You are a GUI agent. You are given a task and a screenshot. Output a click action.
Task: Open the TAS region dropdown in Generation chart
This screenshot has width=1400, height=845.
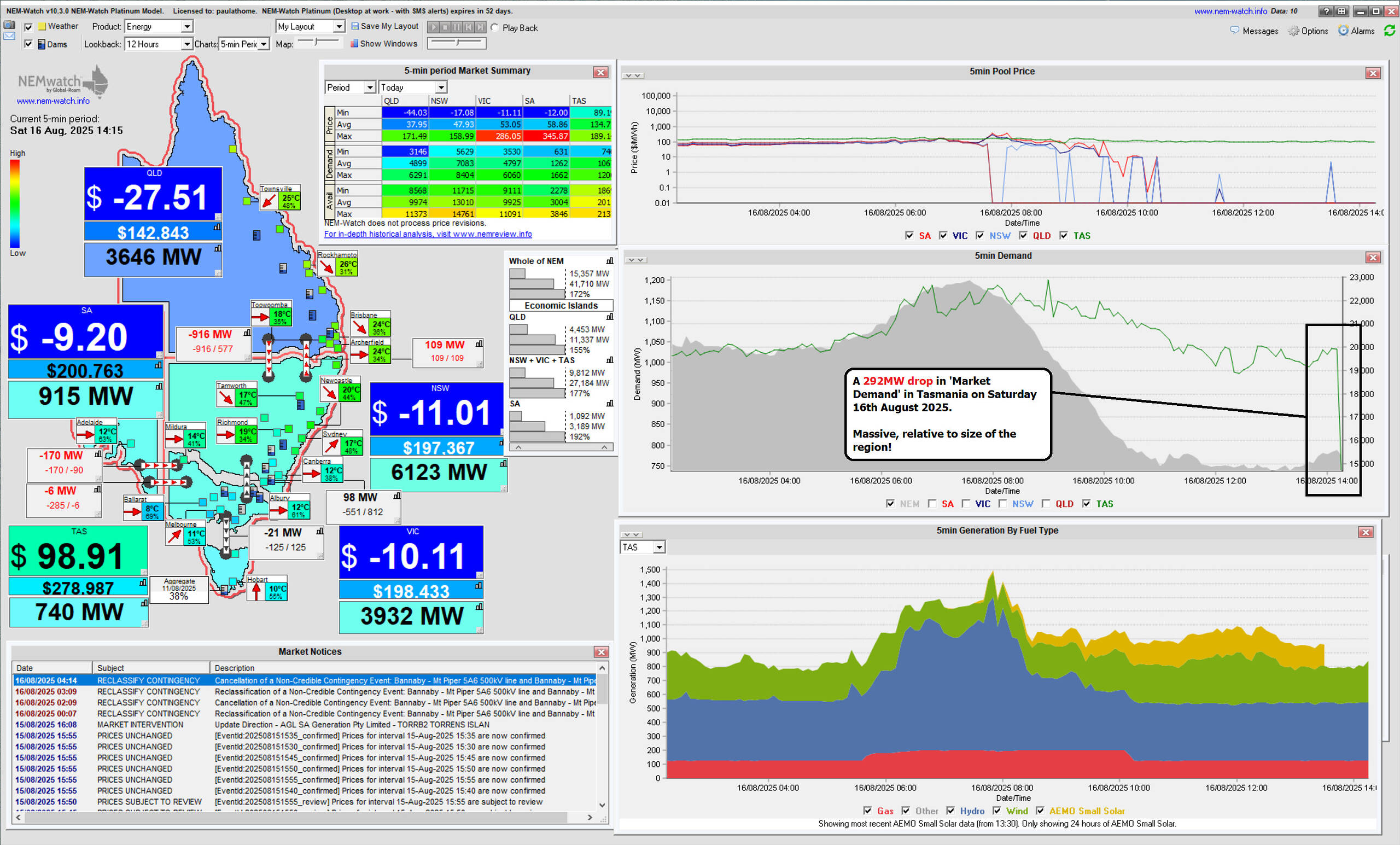(x=643, y=547)
